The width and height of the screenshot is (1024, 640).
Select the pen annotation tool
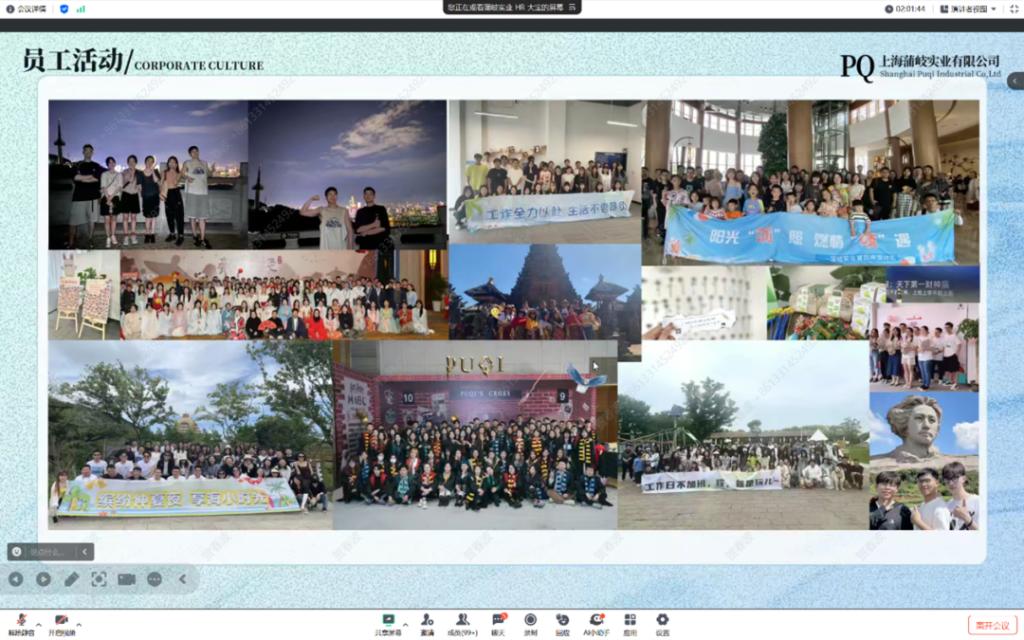[71, 579]
